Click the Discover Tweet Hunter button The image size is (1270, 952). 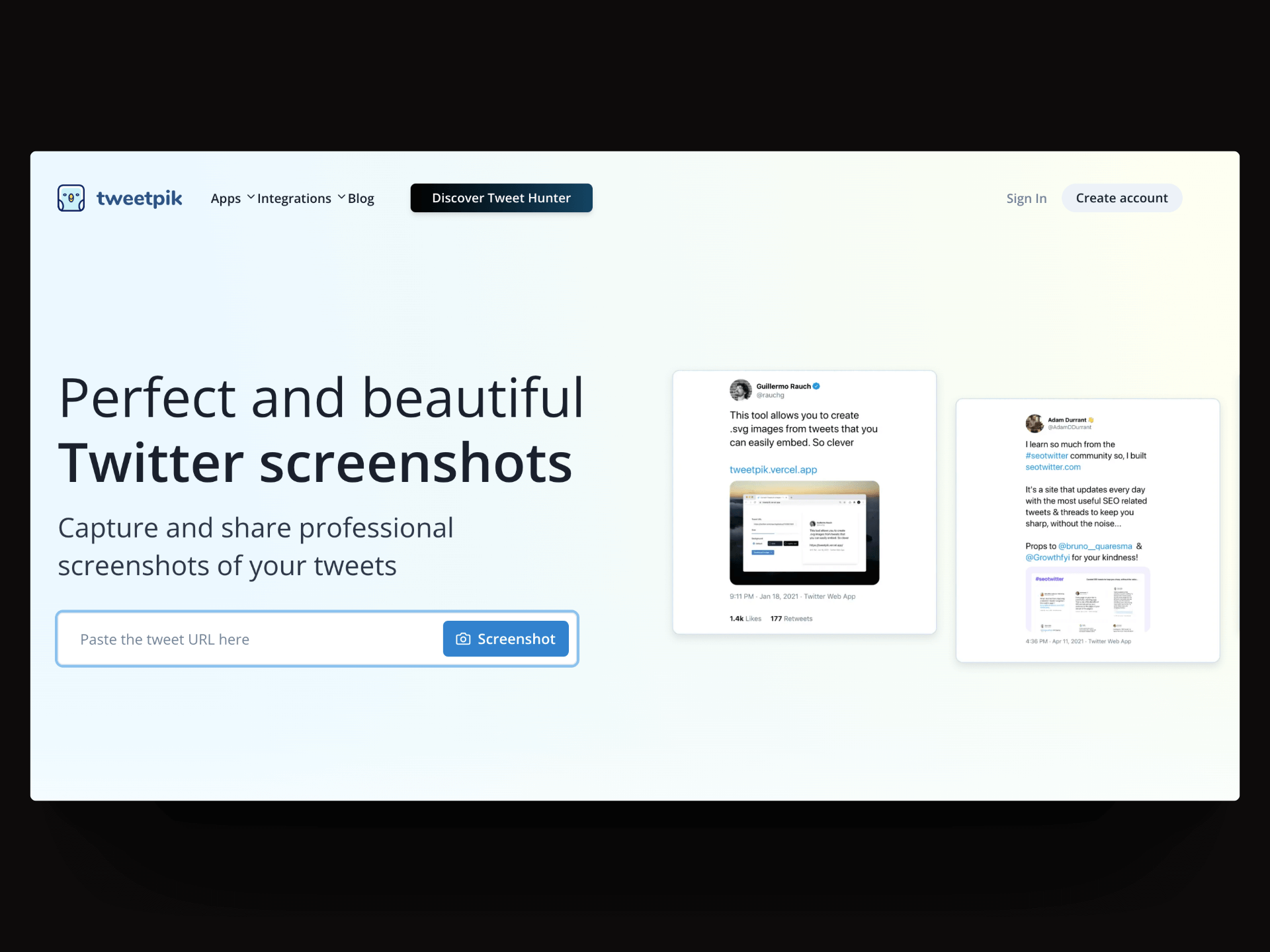click(x=501, y=198)
